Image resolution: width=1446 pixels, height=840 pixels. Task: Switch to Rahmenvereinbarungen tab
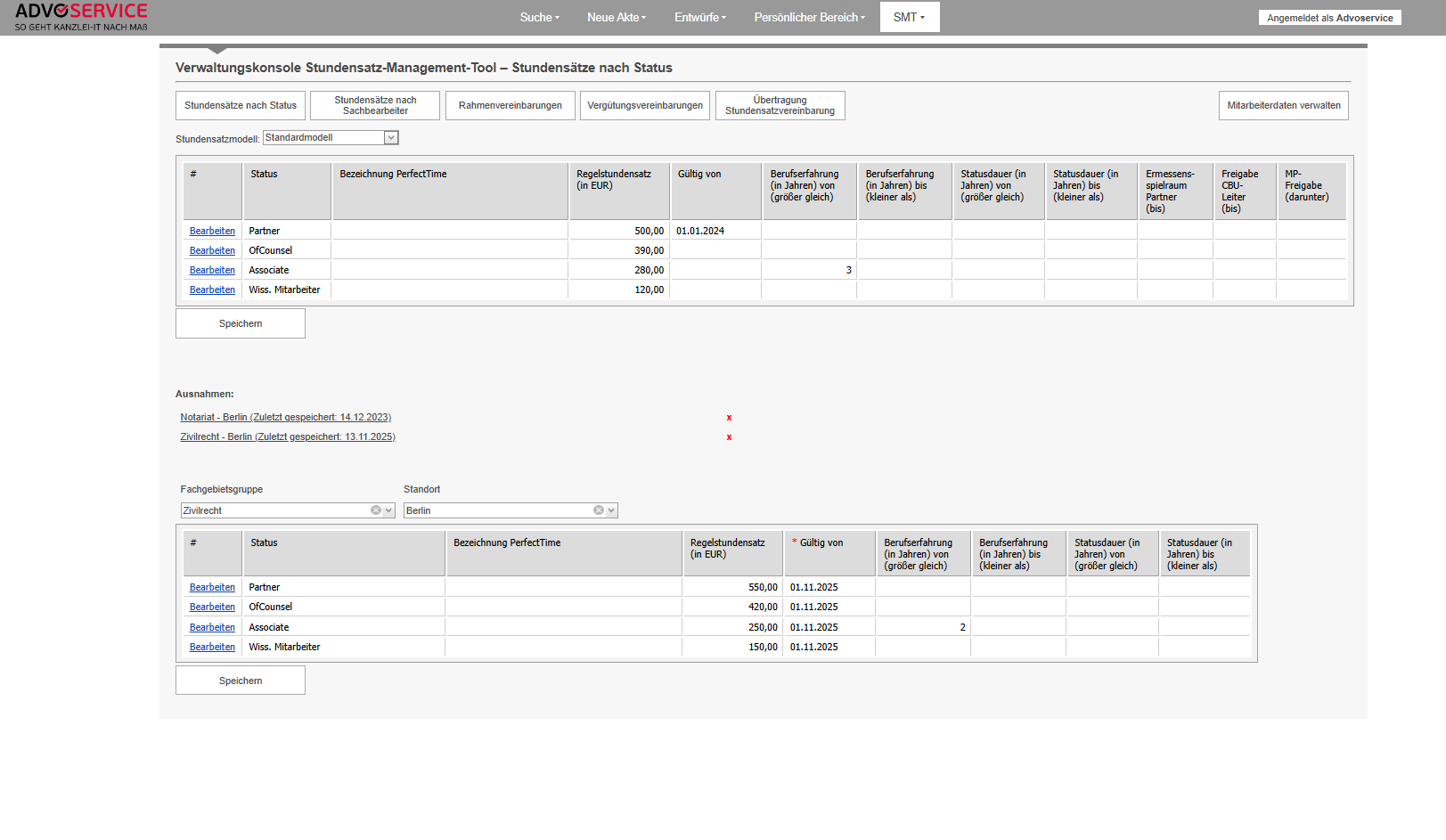[x=510, y=106]
